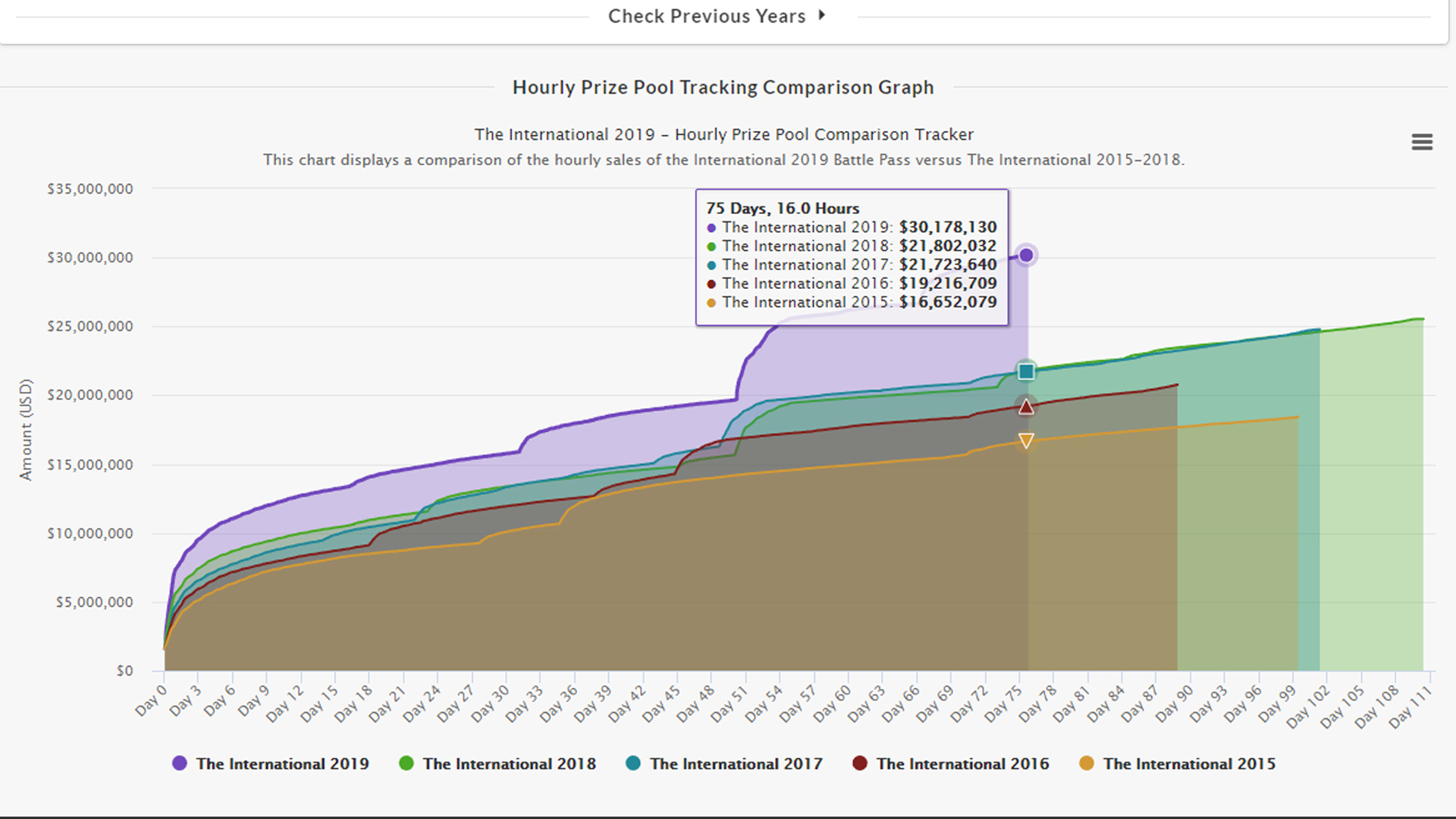1456x819 pixels.
Task: Click the dark red 2016 legend dot
Action: 860,764
